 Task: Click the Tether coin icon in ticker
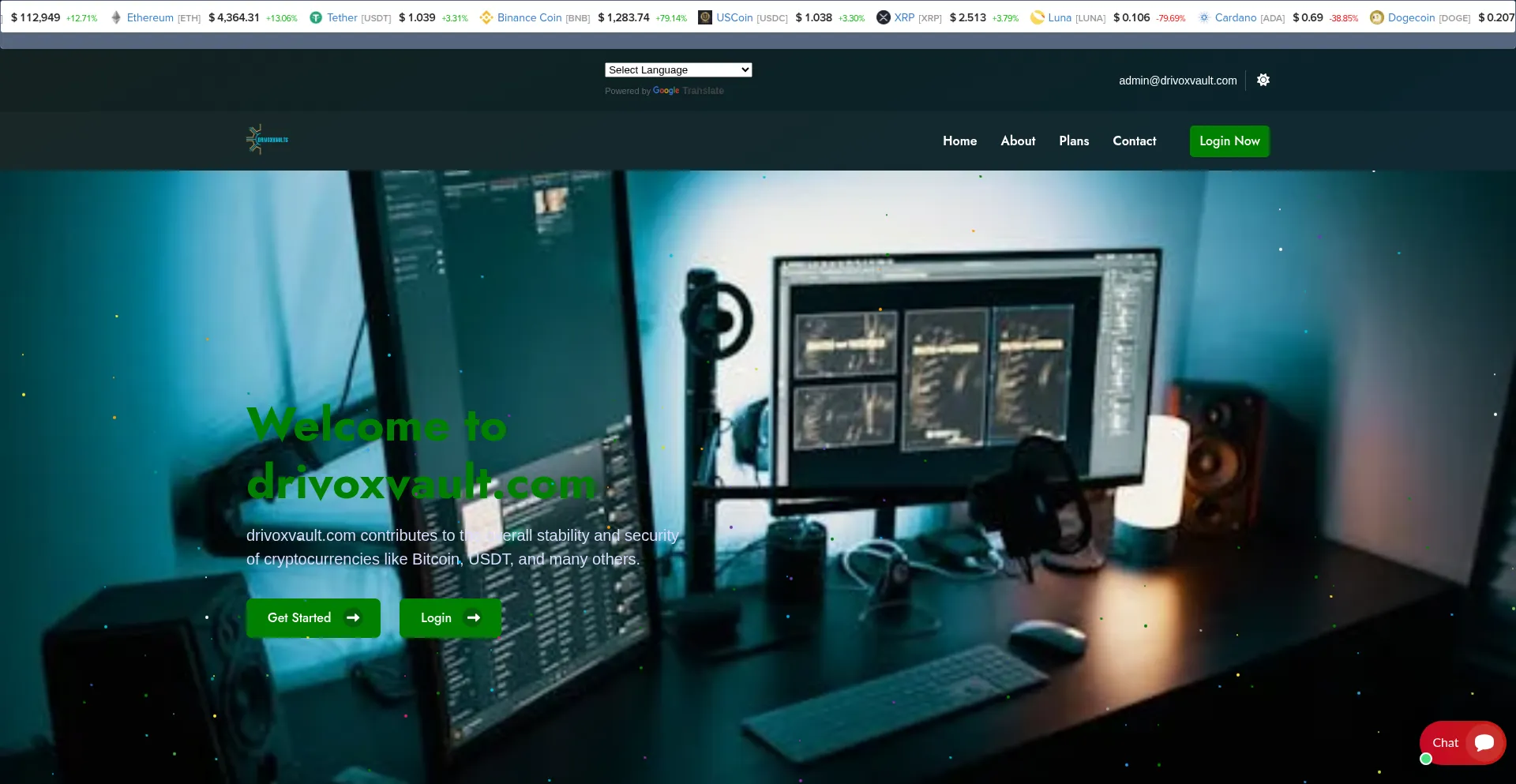pyautogui.click(x=316, y=17)
